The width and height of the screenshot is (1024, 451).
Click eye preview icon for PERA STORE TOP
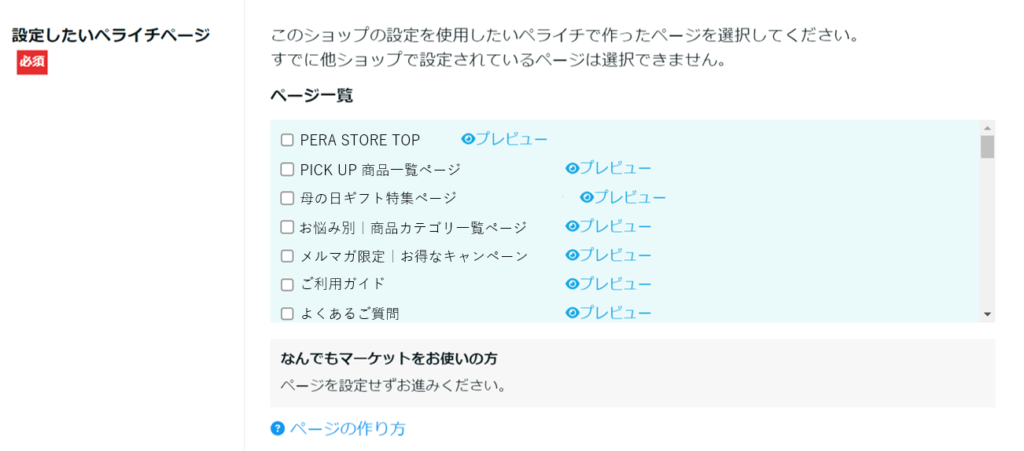pos(467,139)
